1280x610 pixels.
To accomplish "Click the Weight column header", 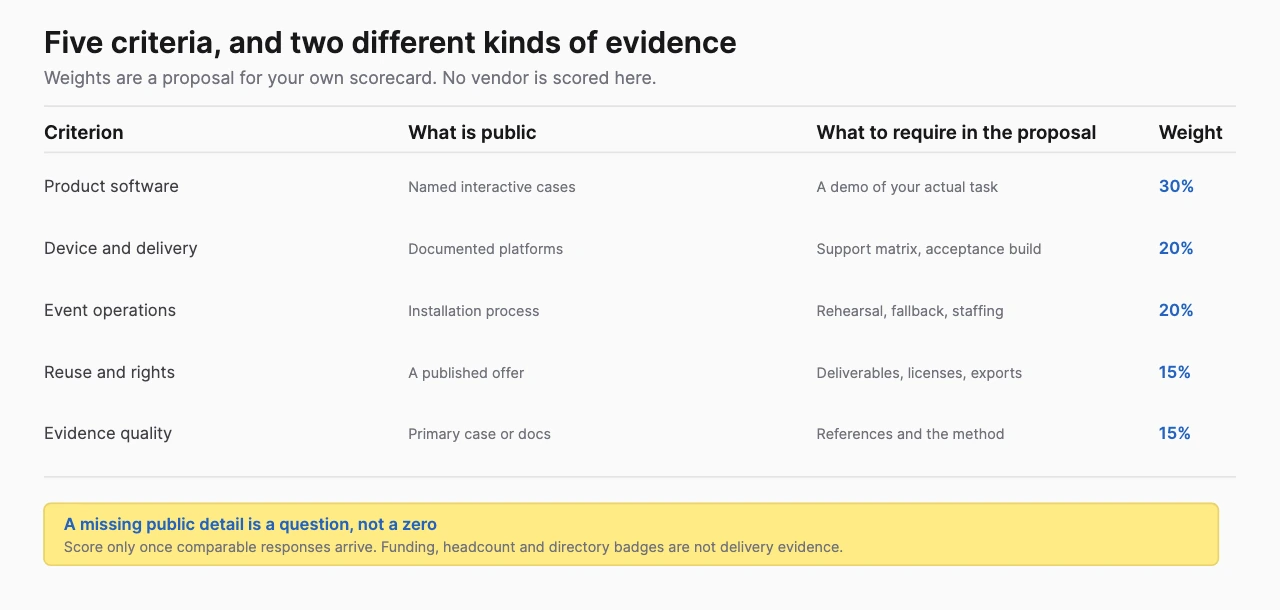I will coord(1190,132).
